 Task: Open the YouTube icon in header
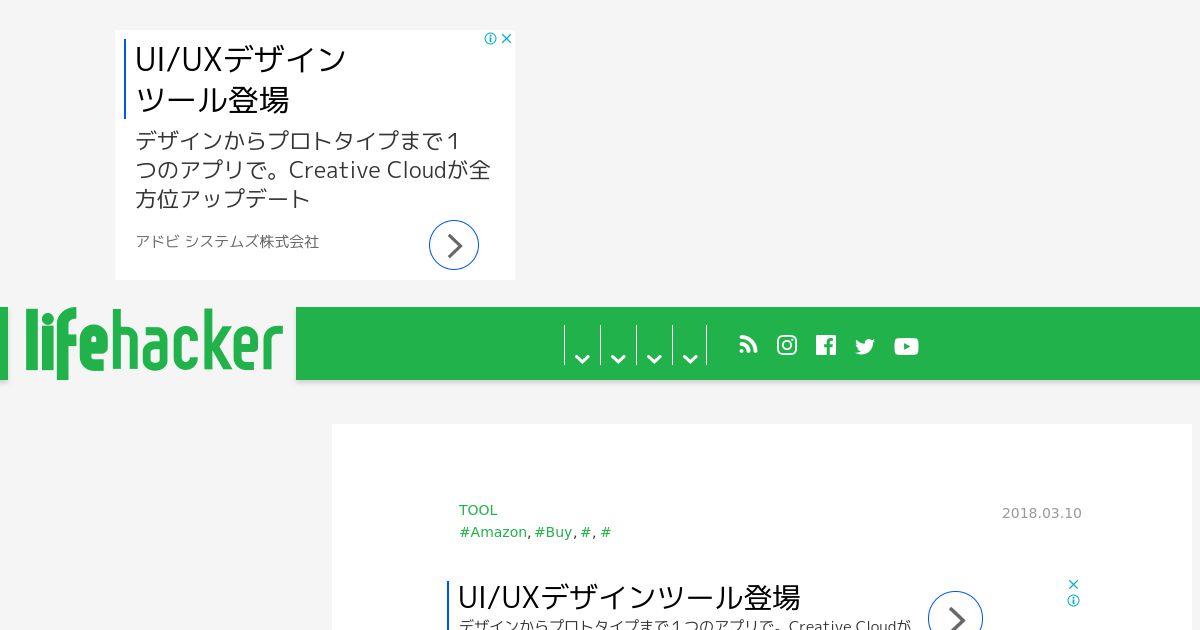(x=906, y=346)
